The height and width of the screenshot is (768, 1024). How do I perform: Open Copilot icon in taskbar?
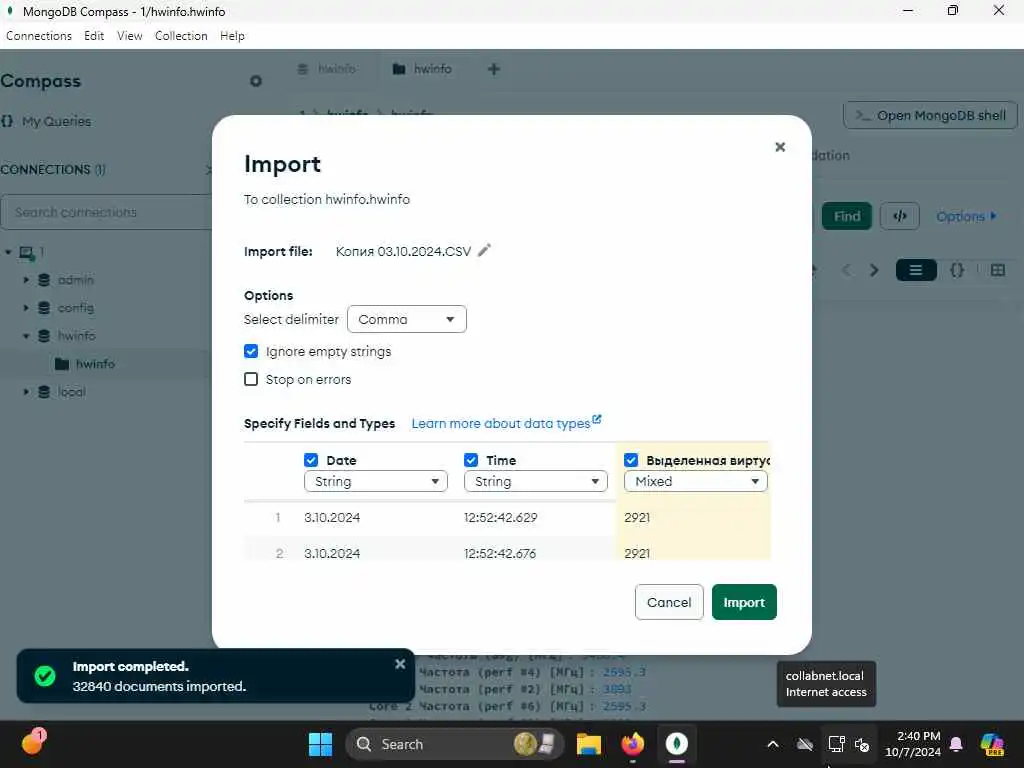[x=992, y=744]
